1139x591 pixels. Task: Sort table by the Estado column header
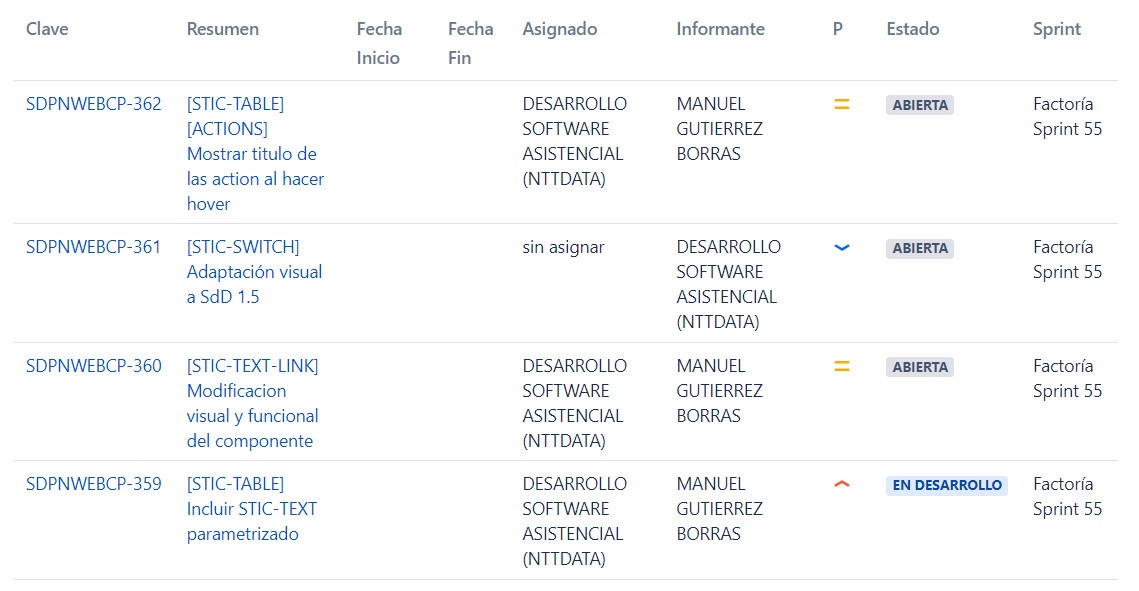point(912,29)
